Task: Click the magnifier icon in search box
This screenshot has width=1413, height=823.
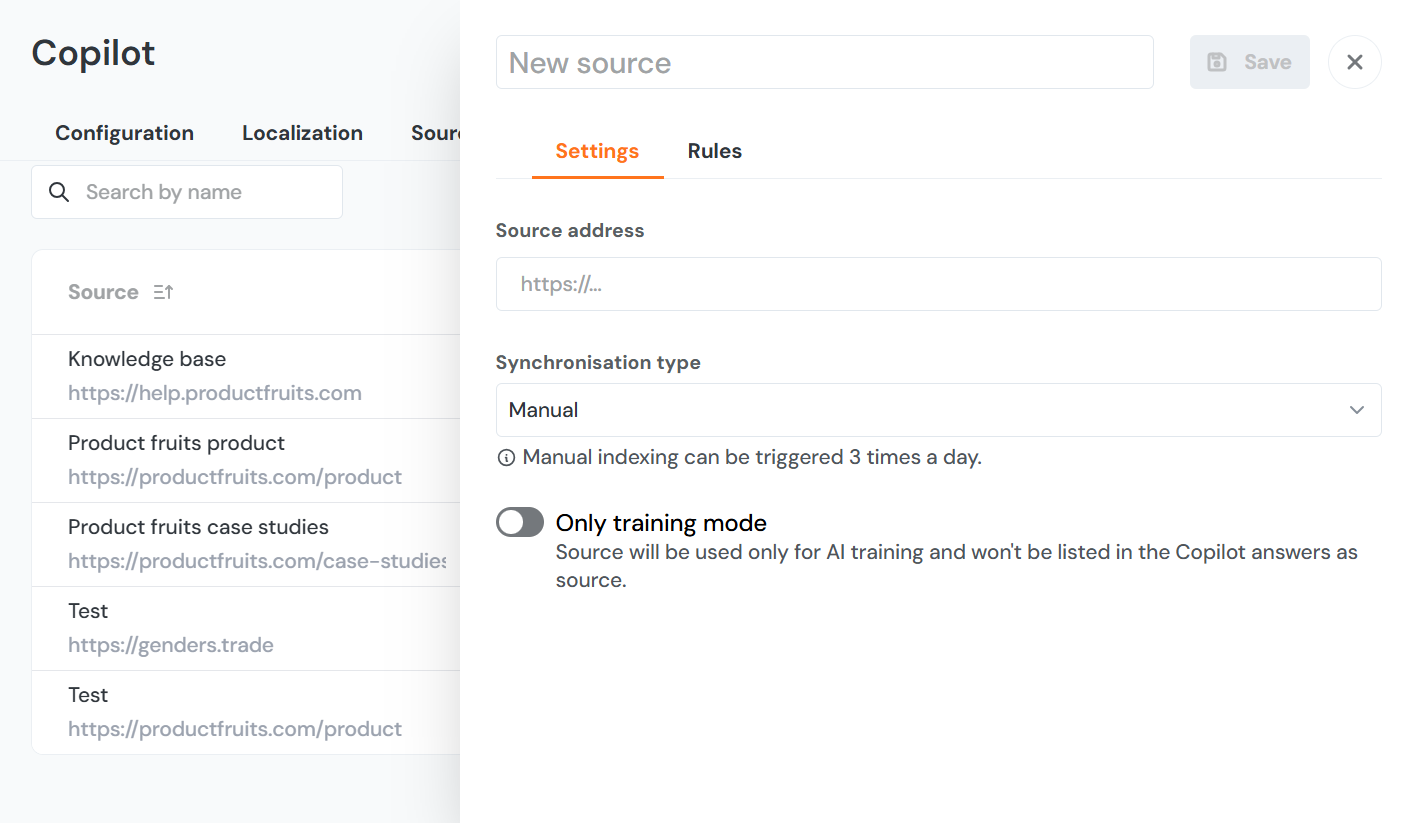Action: 59,192
